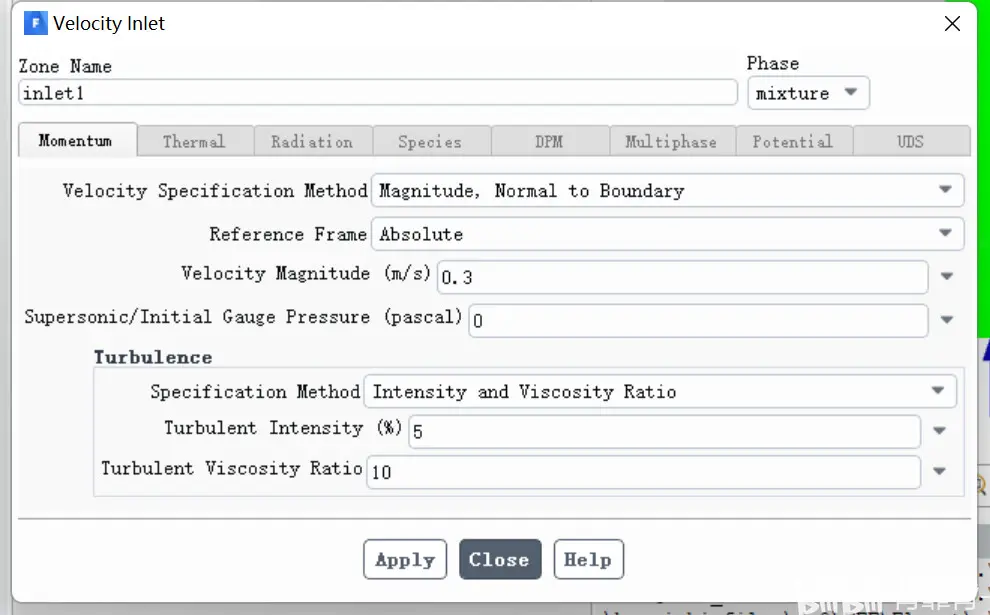Switch to the Thermal tab
The width and height of the screenshot is (990, 615).
[x=195, y=141]
